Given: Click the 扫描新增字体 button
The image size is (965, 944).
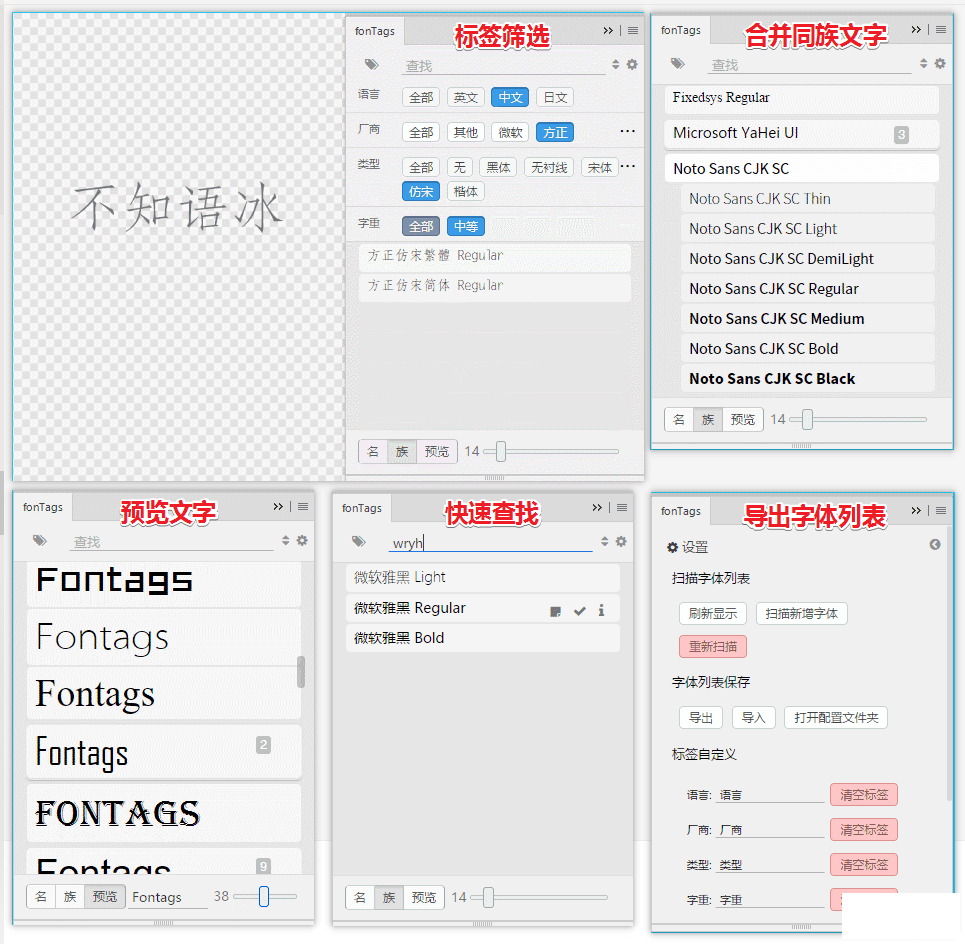Looking at the screenshot, I should tap(801, 614).
